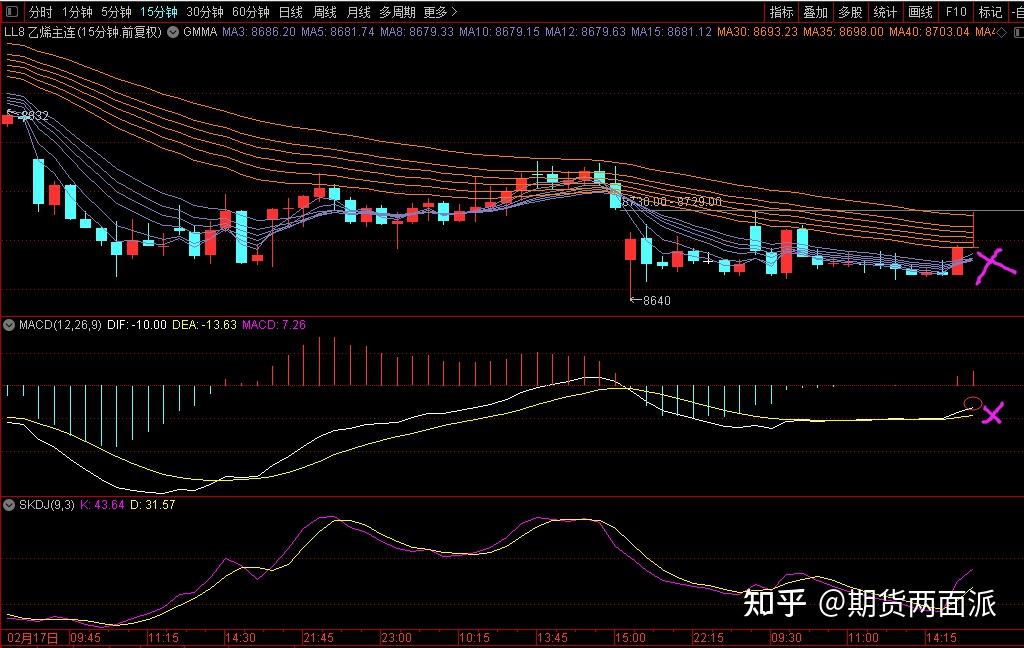Click the MA15: 8681.12 value
1024x648 pixels.
pos(671,31)
